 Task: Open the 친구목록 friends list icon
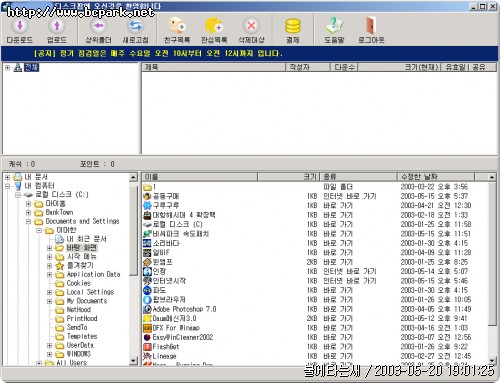(x=177, y=26)
